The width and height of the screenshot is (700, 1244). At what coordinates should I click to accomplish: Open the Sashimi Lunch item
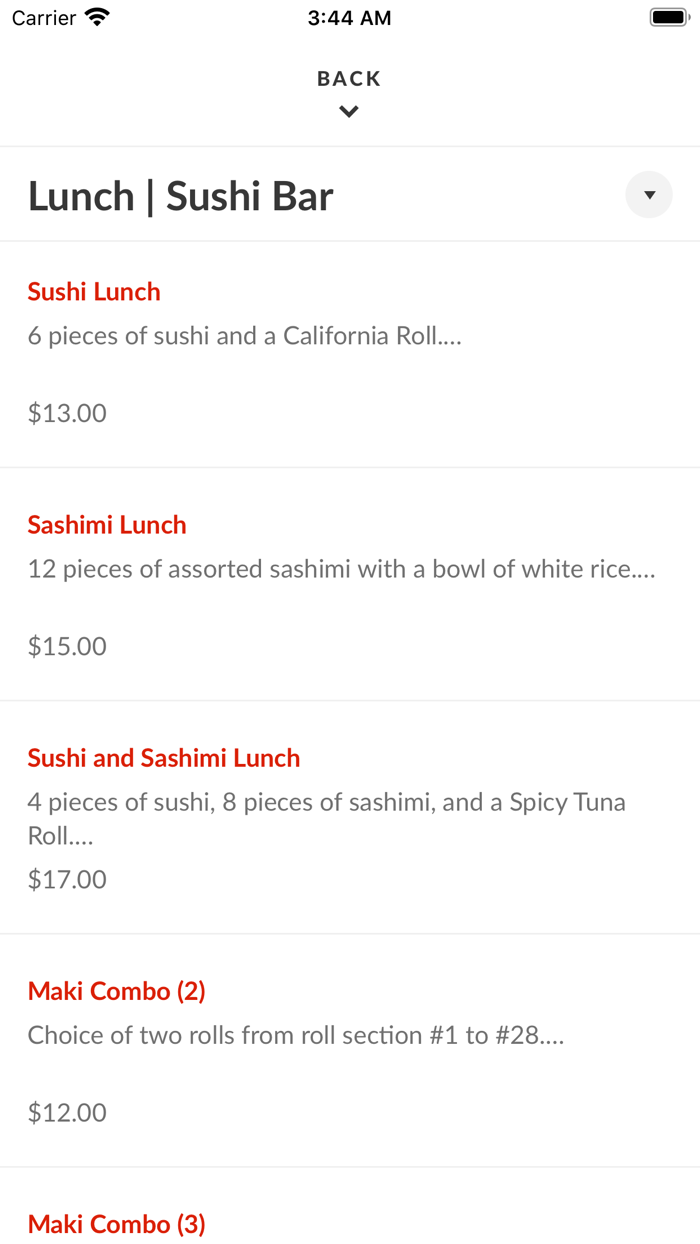(106, 524)
